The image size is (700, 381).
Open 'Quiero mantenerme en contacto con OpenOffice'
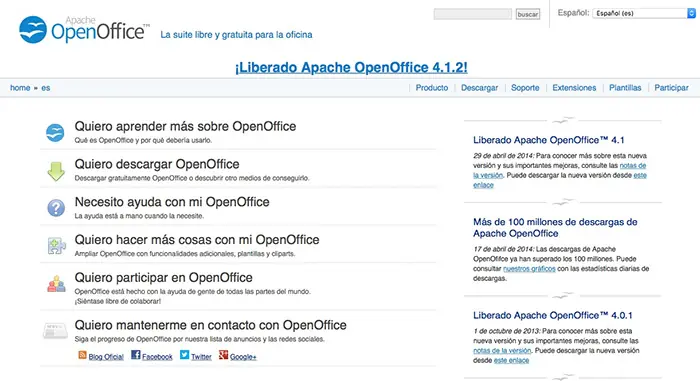(x=210, y=325)
